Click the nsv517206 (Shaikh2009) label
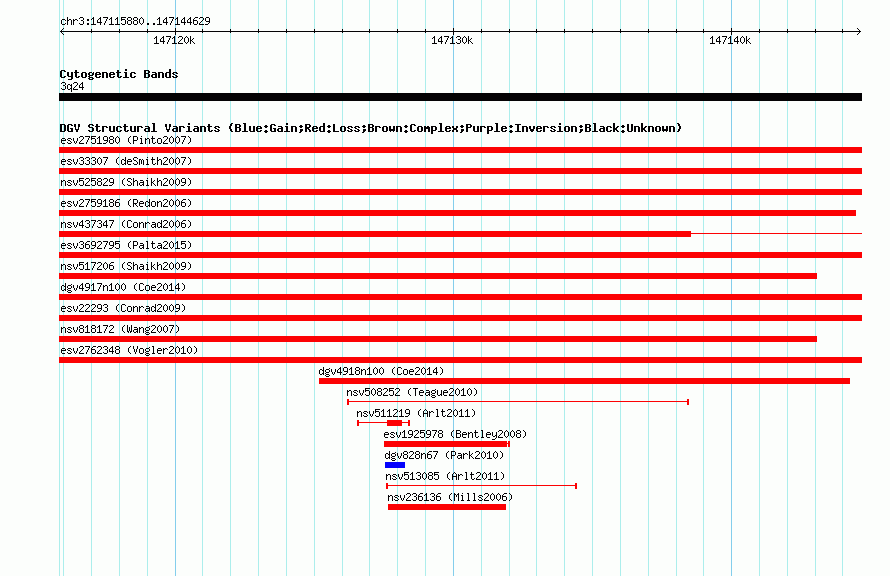The width and height of the screenshot is (890, 576). tap(126, 266)
